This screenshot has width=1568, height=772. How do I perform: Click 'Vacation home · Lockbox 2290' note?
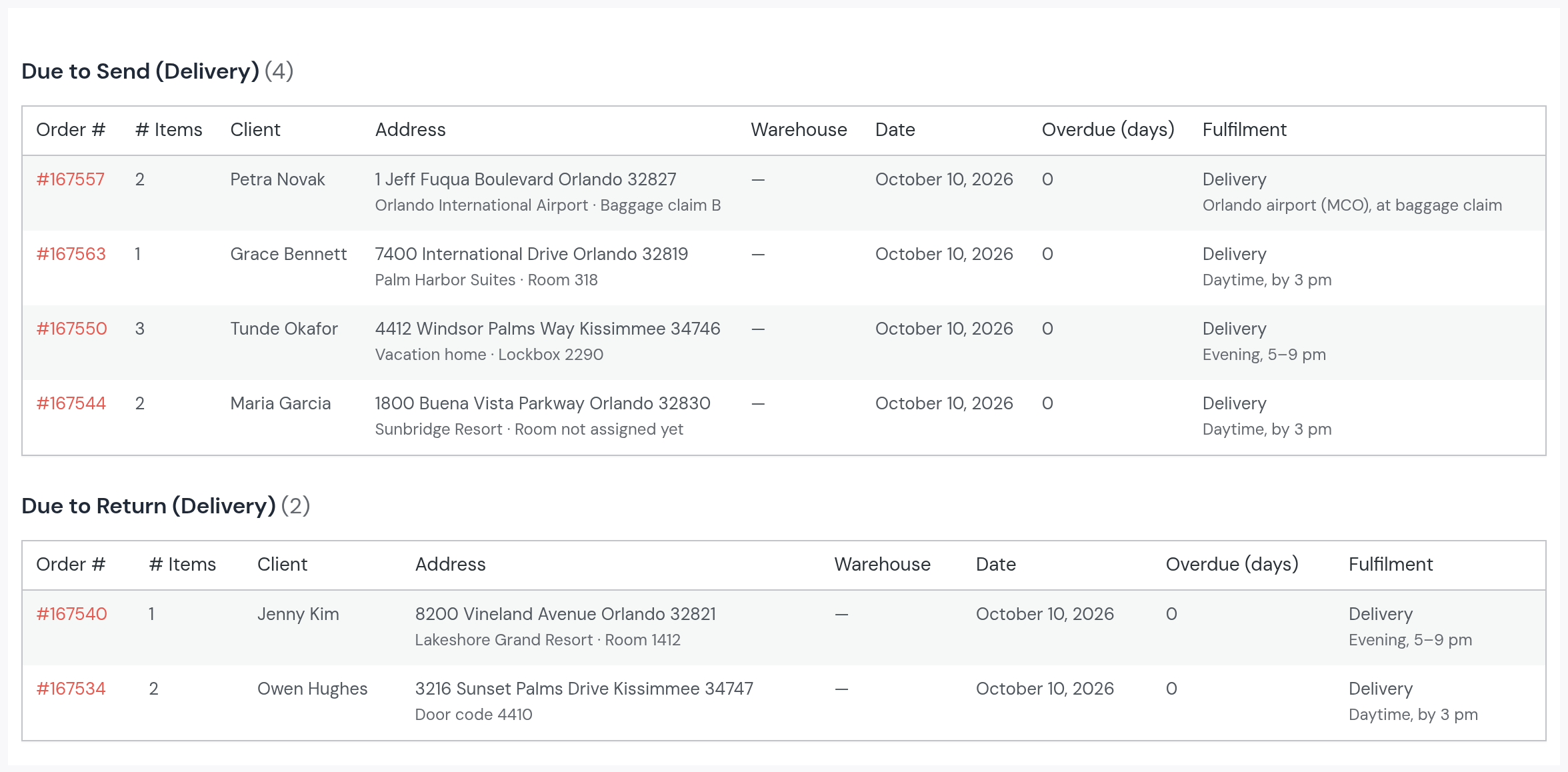489,355
